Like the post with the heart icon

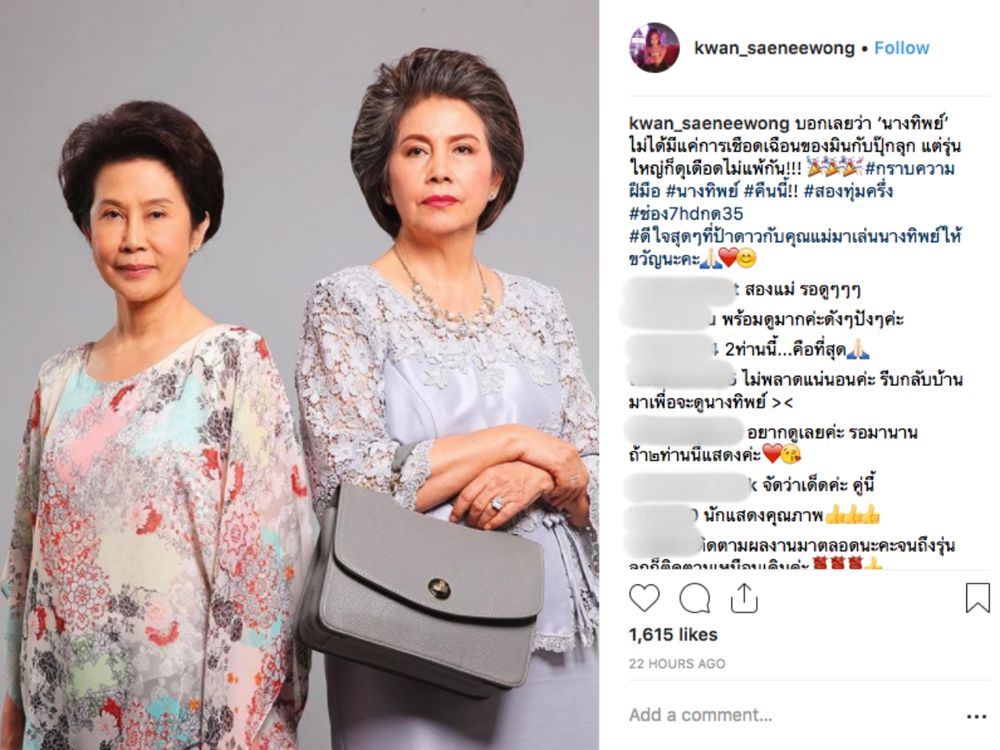[644, 599]
